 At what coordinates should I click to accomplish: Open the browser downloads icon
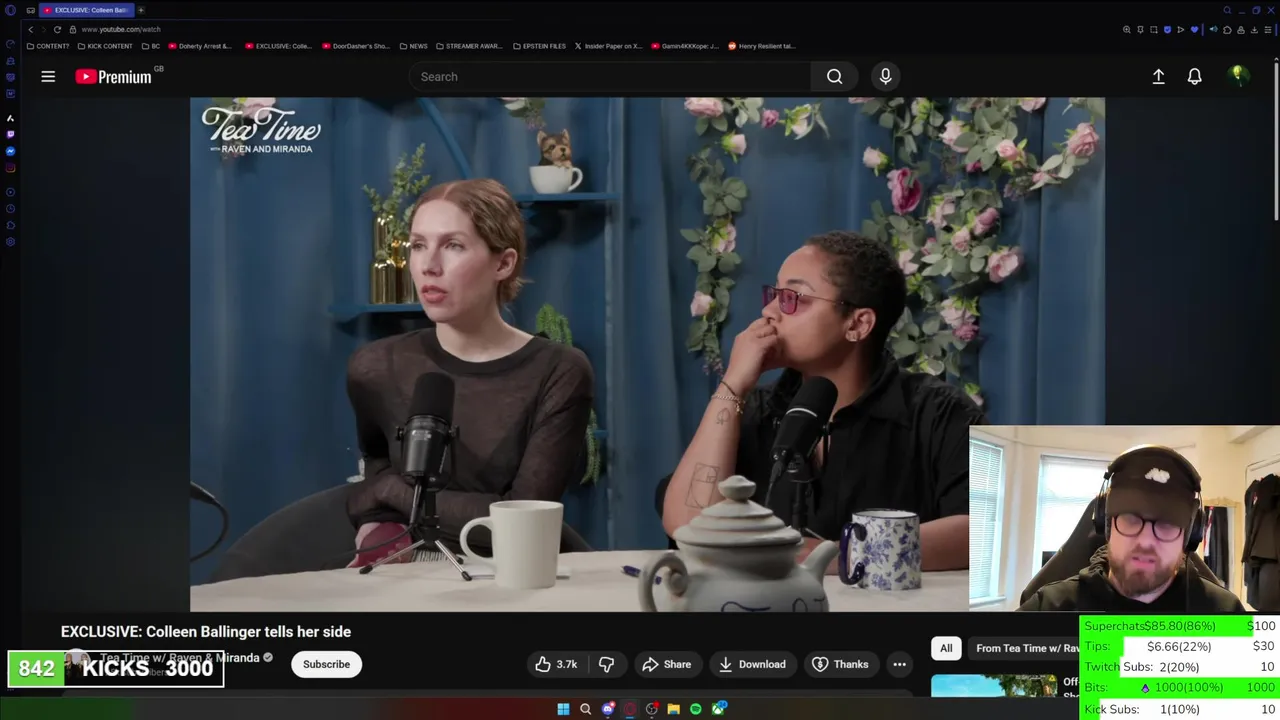tap(1254, 30)
